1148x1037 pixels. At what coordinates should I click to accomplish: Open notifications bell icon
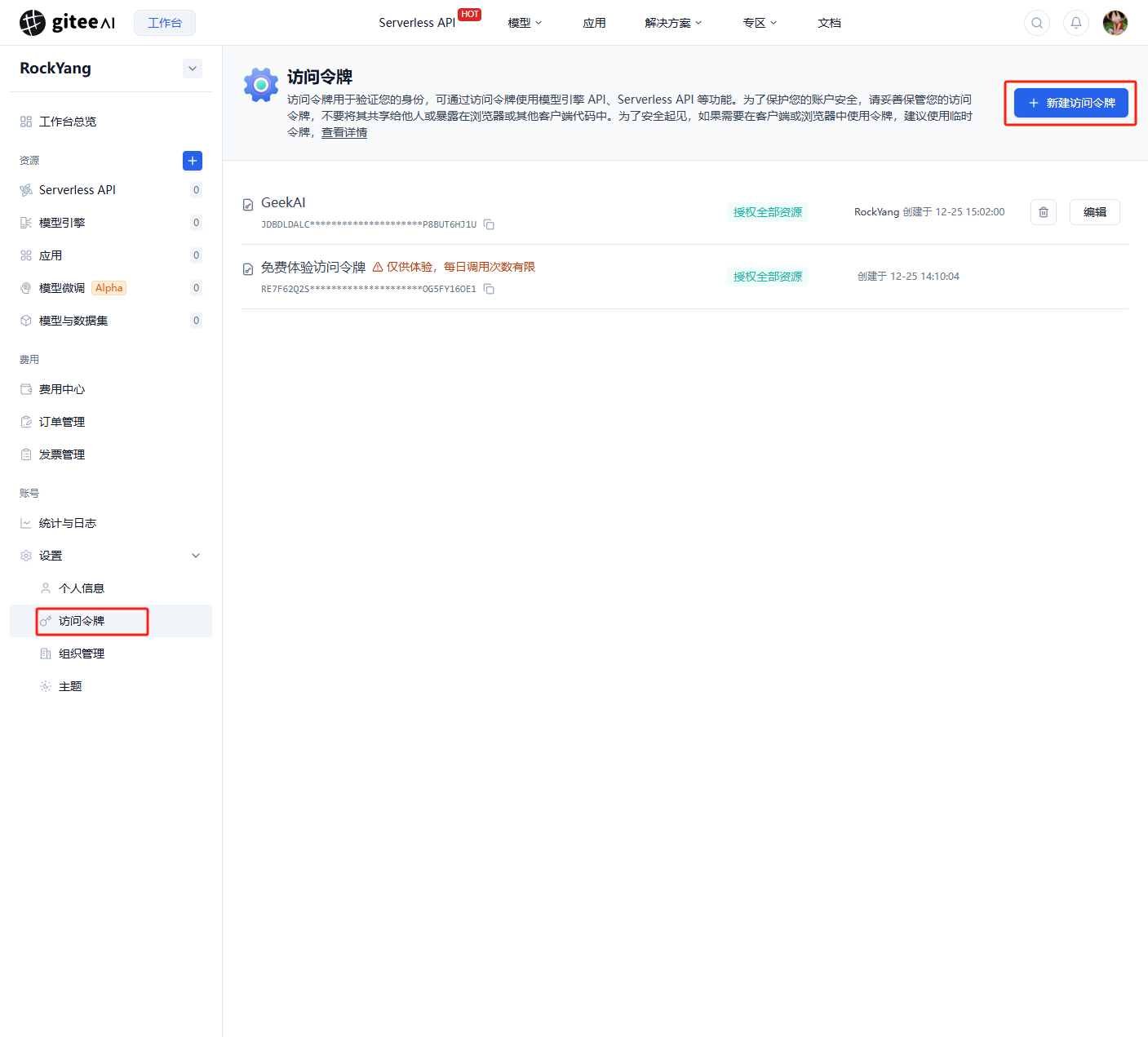tap(1076, 23)
